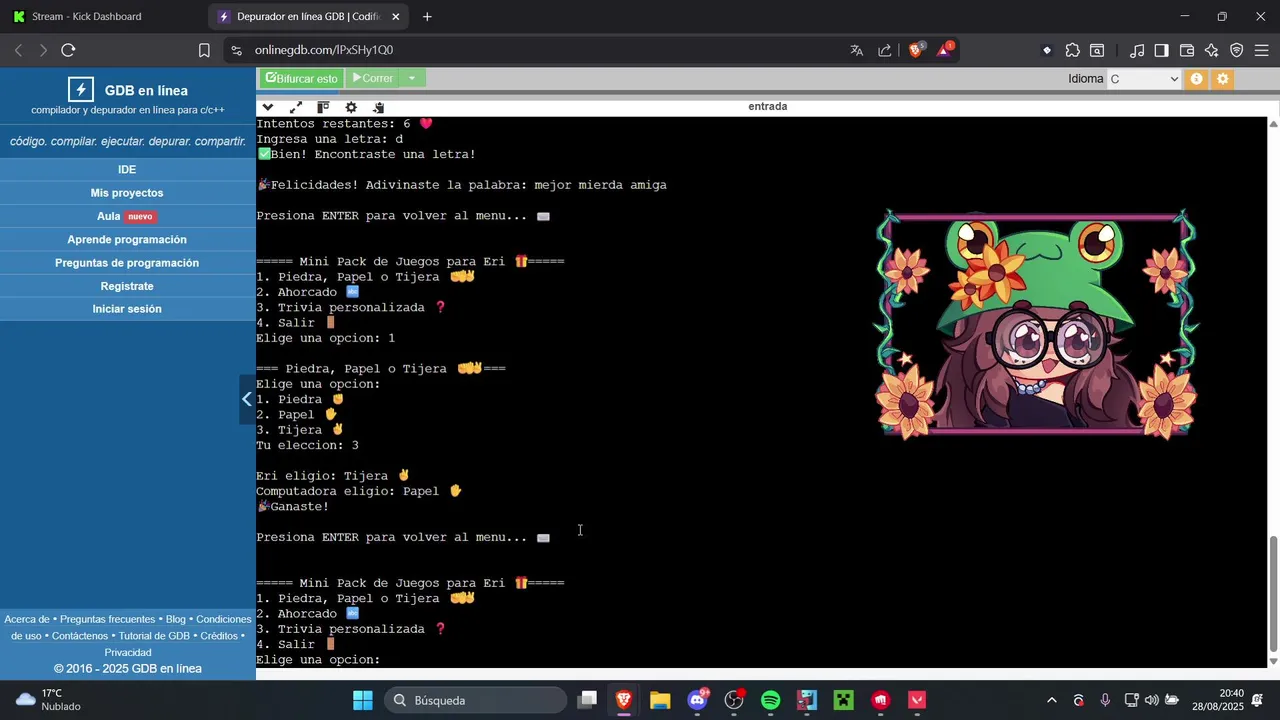Open Task View in the taskbar

tap(588, 700)
